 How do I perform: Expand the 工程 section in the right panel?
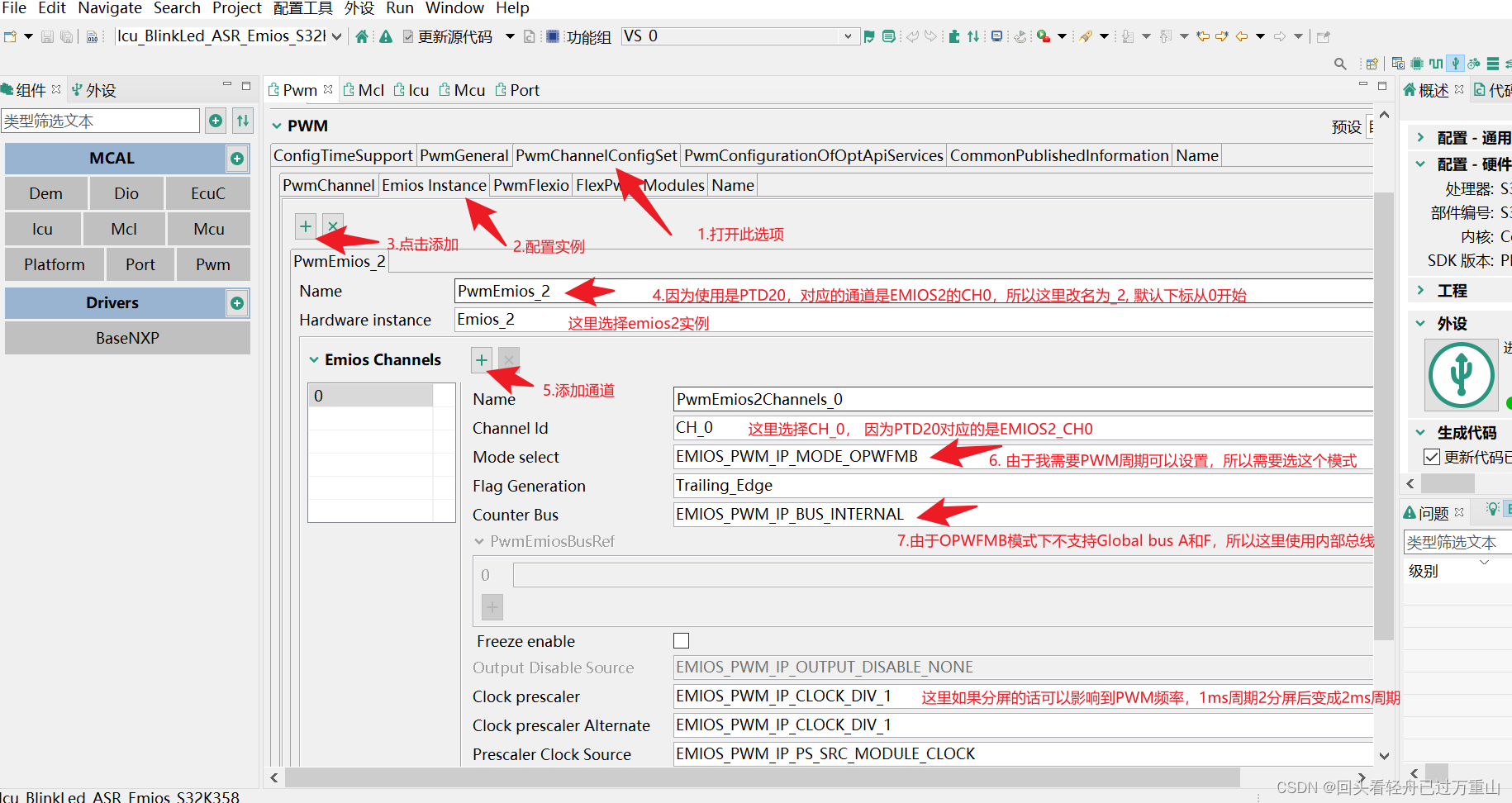click(x=1420, y=290)
